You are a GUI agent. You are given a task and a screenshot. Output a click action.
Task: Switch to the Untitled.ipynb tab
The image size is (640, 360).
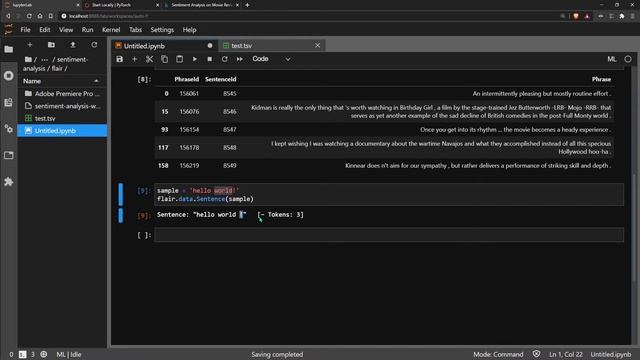[x=164, y=46]
